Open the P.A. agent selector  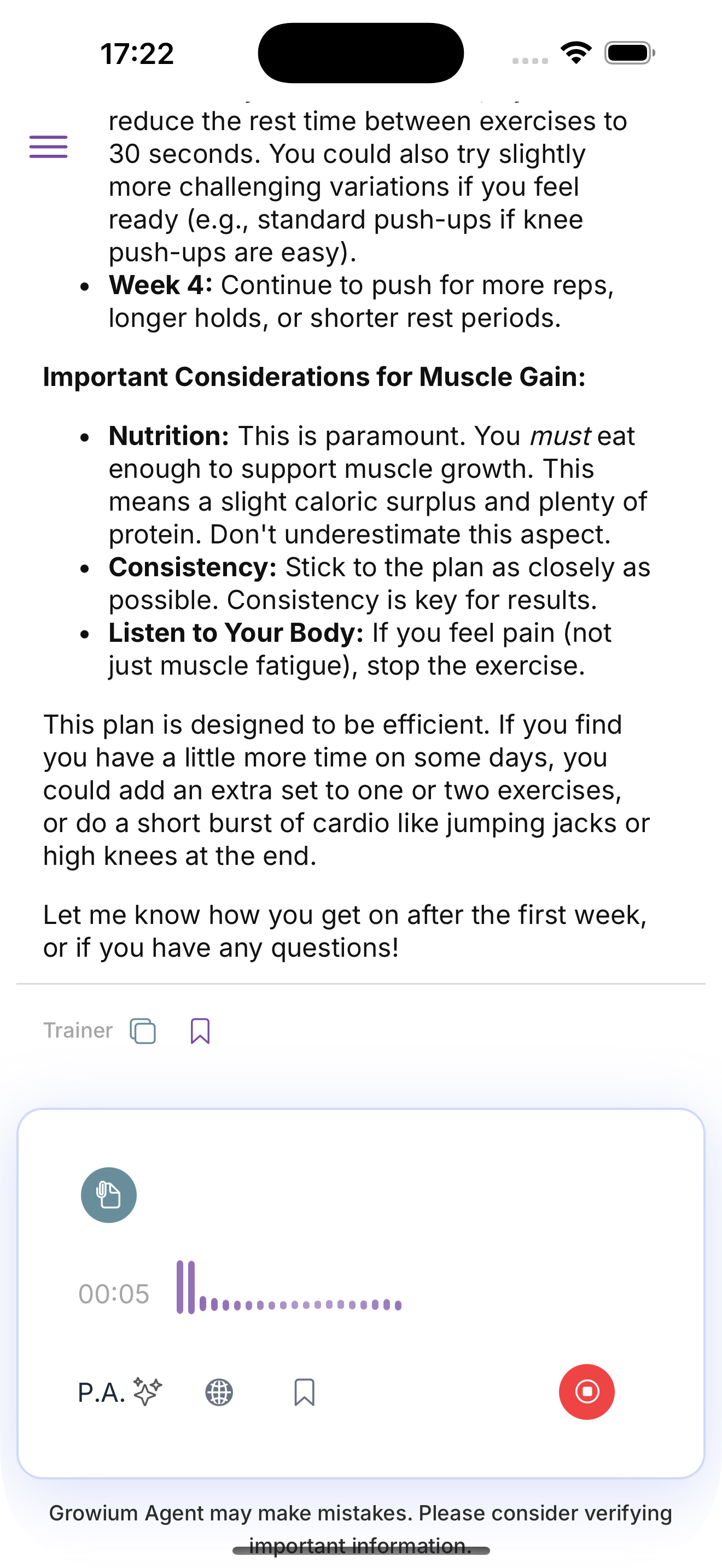pos(102,1392)
